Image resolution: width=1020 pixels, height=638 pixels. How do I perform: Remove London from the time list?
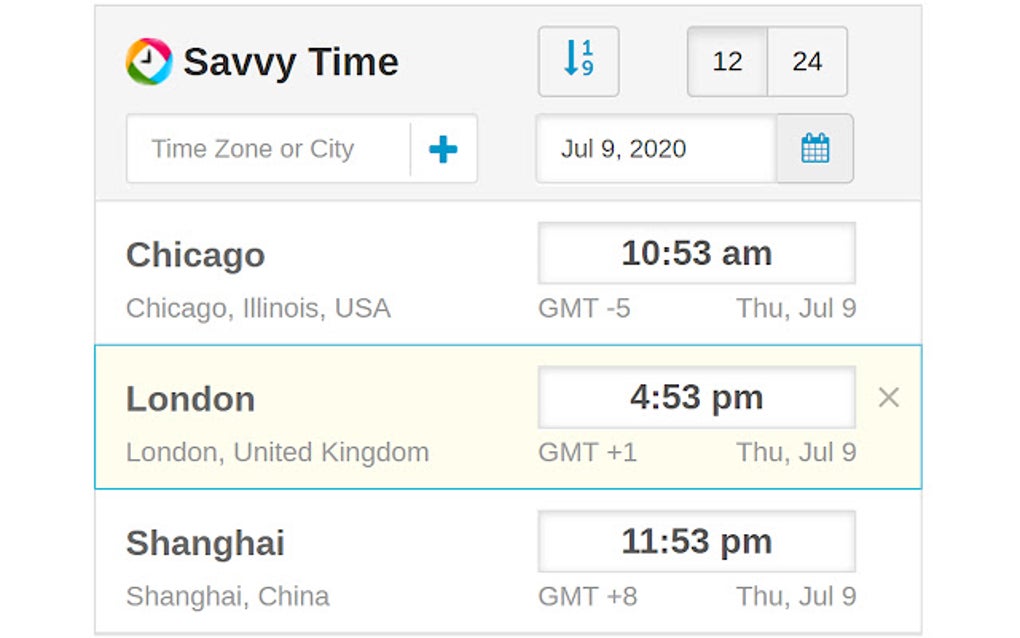tap(888, 397)
